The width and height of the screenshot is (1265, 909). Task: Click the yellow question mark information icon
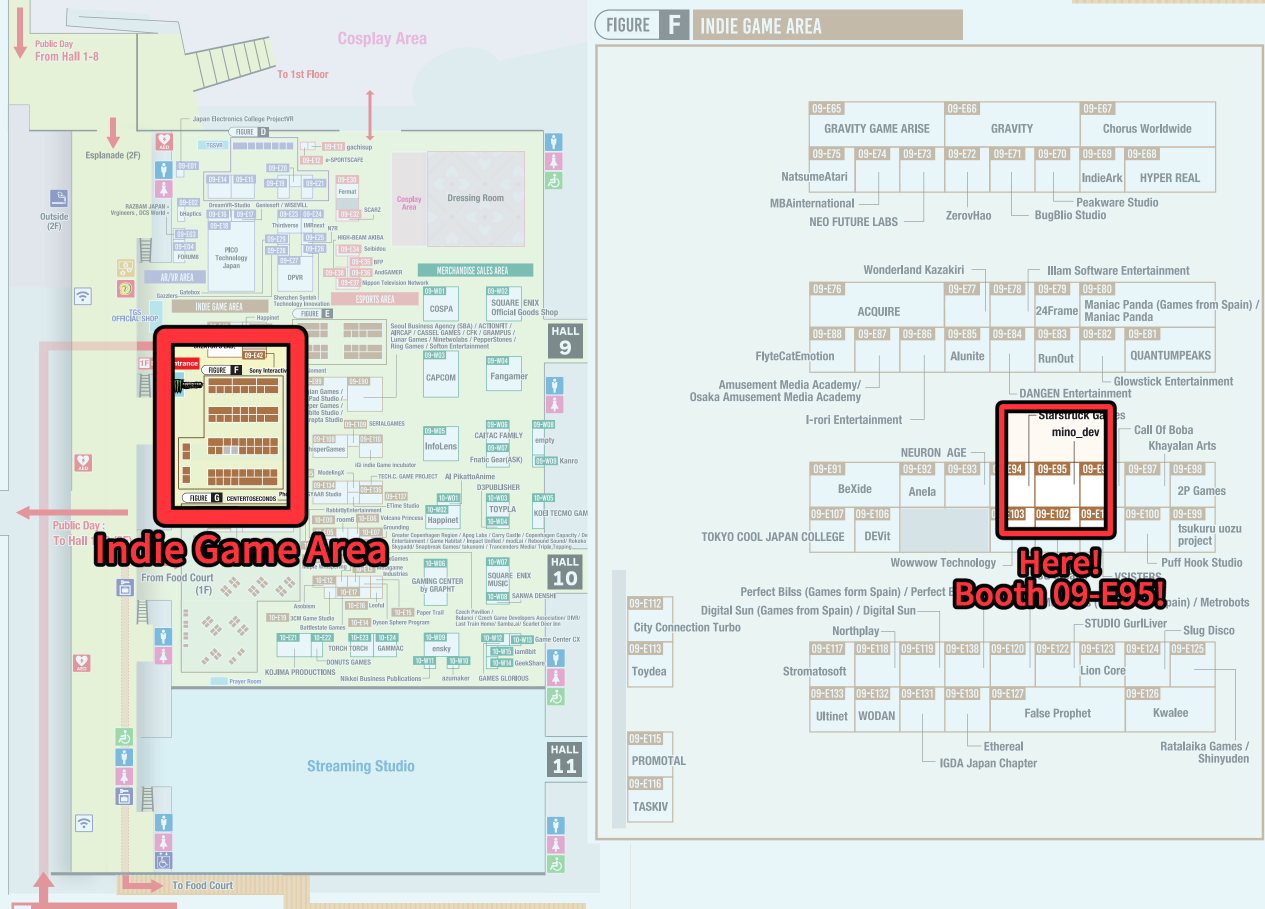125,289
